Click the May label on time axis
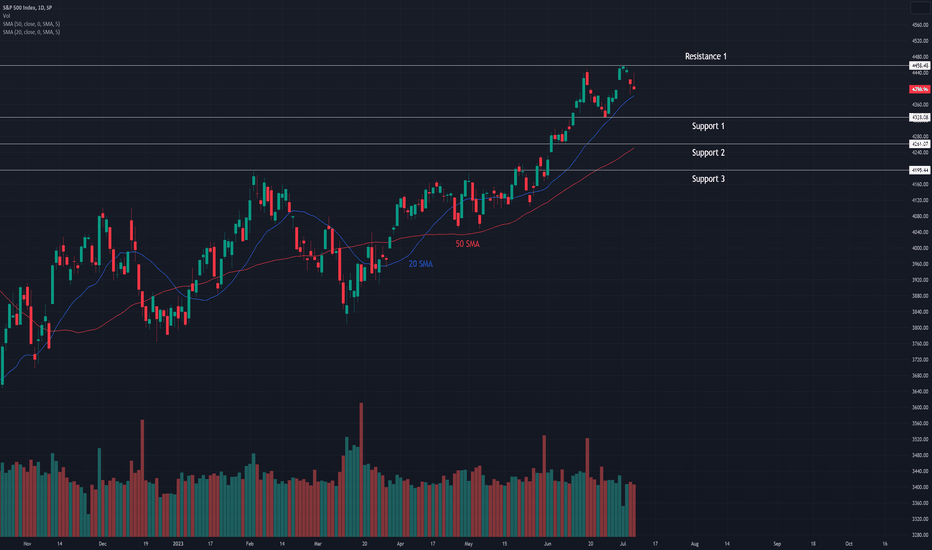 click(468, 543)
